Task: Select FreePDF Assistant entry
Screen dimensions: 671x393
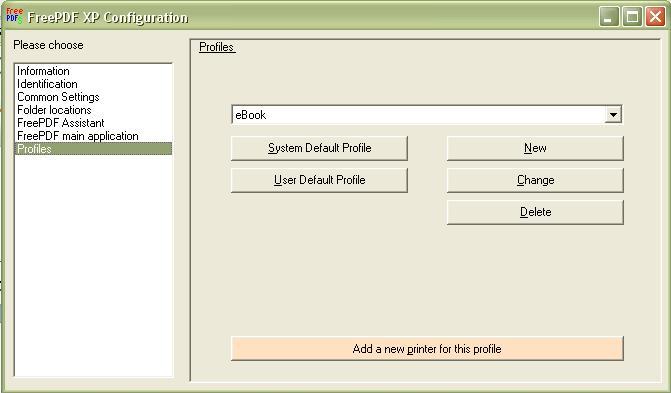Action: click(x=93, y=123)
